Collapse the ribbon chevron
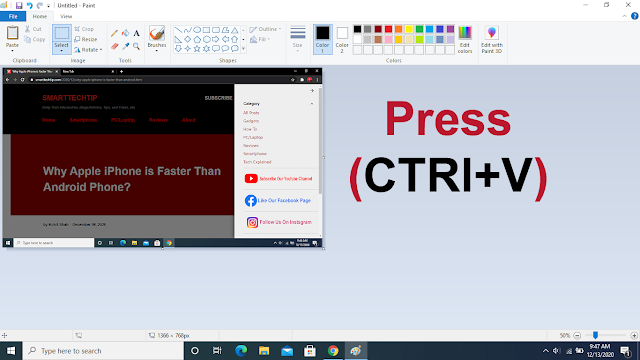 click(x=624, y=16)
